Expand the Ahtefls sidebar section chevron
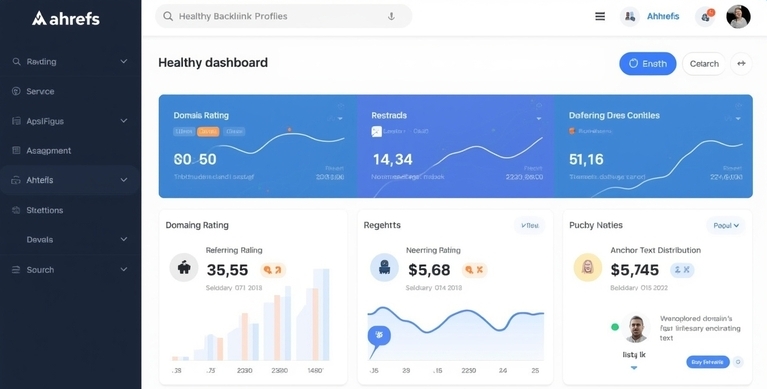767x389 pixels. point(124,180)
